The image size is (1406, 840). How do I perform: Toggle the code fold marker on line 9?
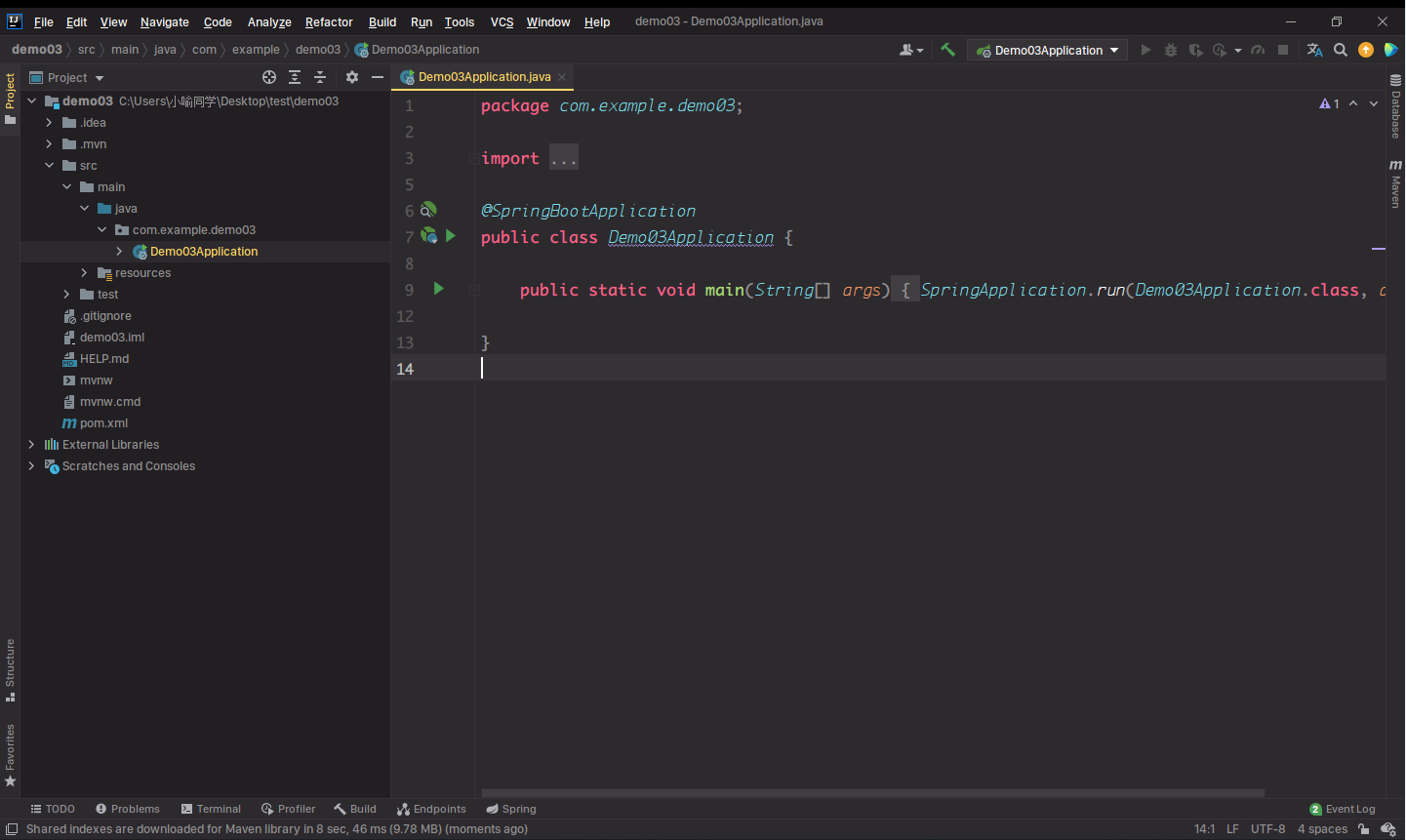coord(474,290)
